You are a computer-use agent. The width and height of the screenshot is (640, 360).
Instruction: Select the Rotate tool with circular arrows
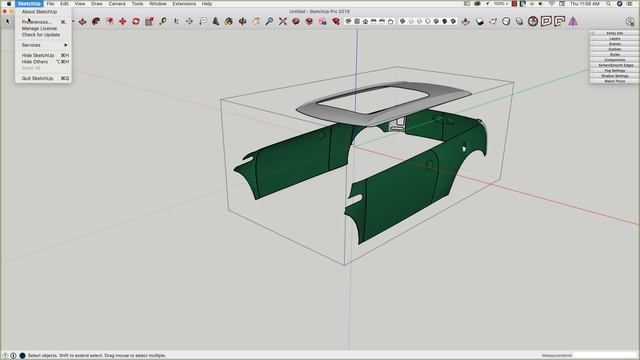pos(136,21)
